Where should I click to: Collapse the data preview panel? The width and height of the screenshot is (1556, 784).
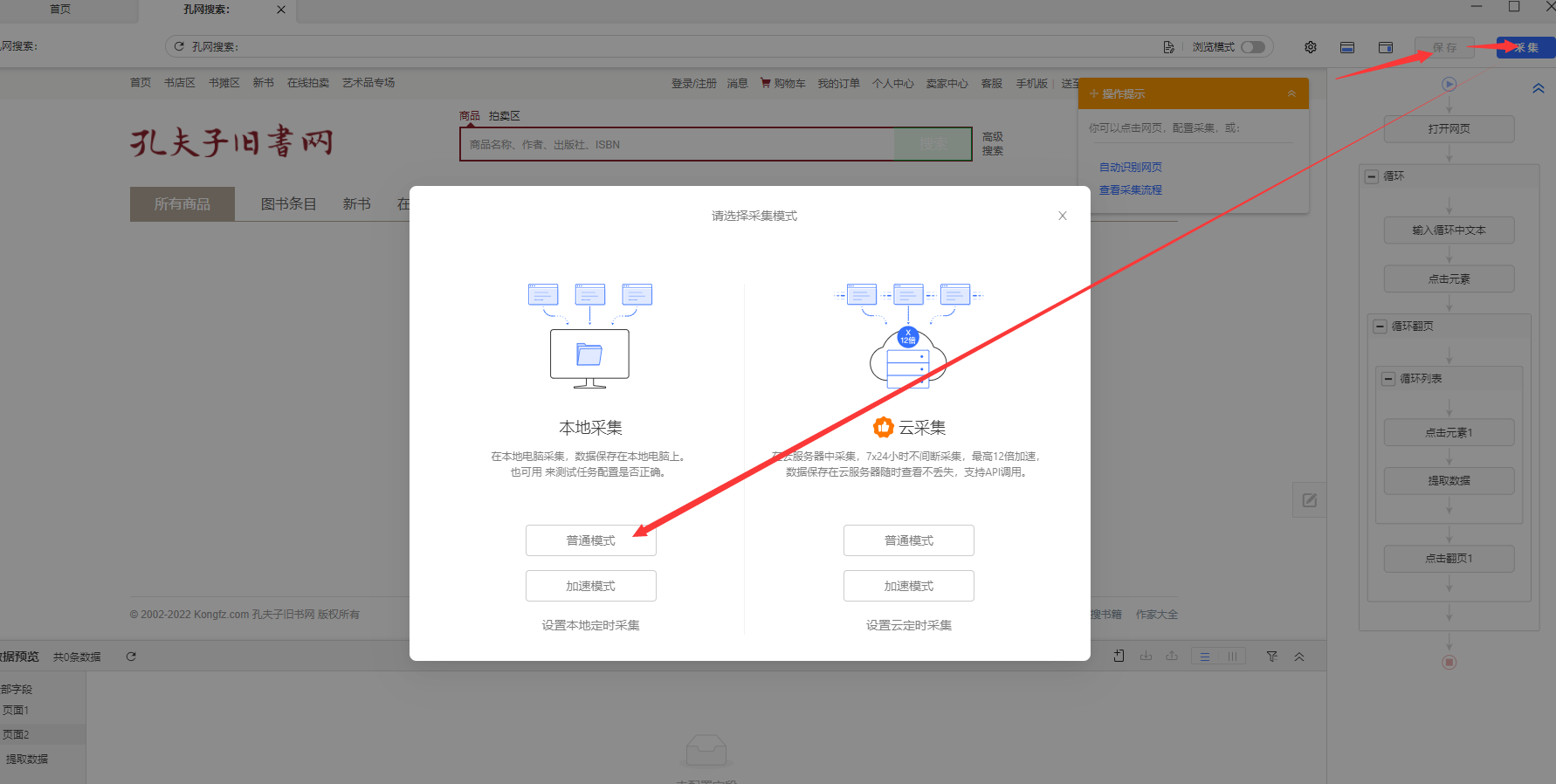1299,657
